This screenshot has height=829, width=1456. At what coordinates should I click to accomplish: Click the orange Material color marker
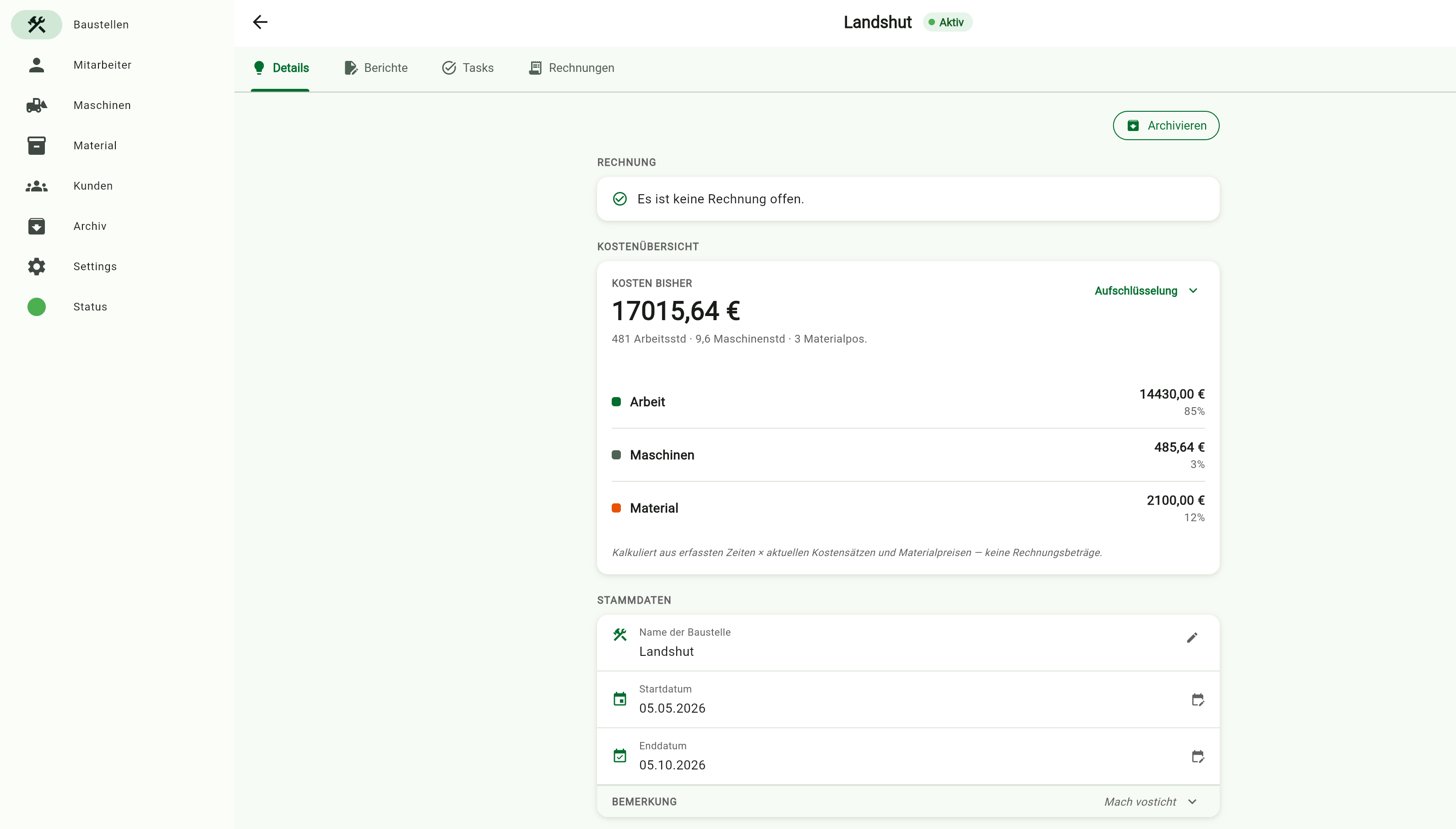tap(616, 508)
